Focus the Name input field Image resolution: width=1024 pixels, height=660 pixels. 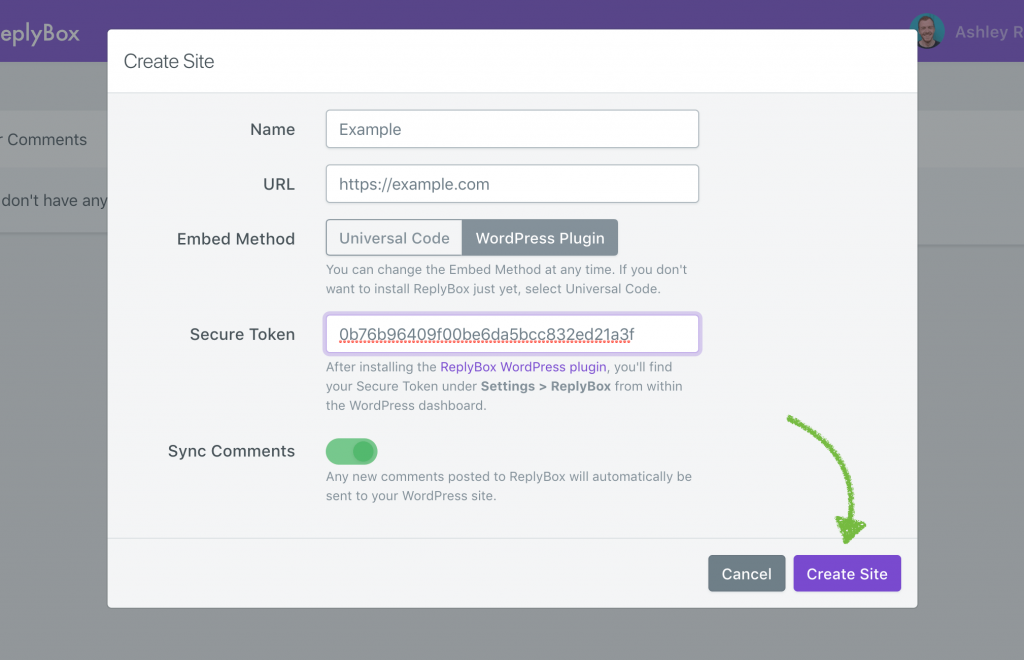coord(512,129)
